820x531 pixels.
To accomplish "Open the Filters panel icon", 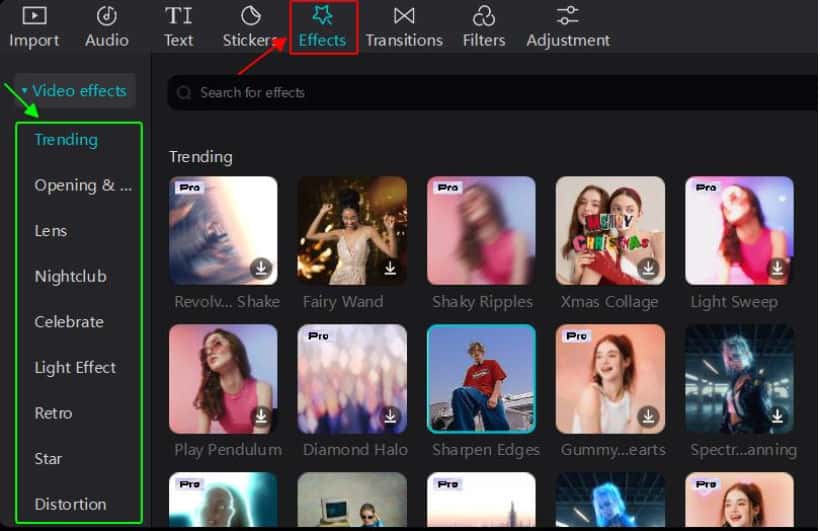I will click(x=484, y=16).
